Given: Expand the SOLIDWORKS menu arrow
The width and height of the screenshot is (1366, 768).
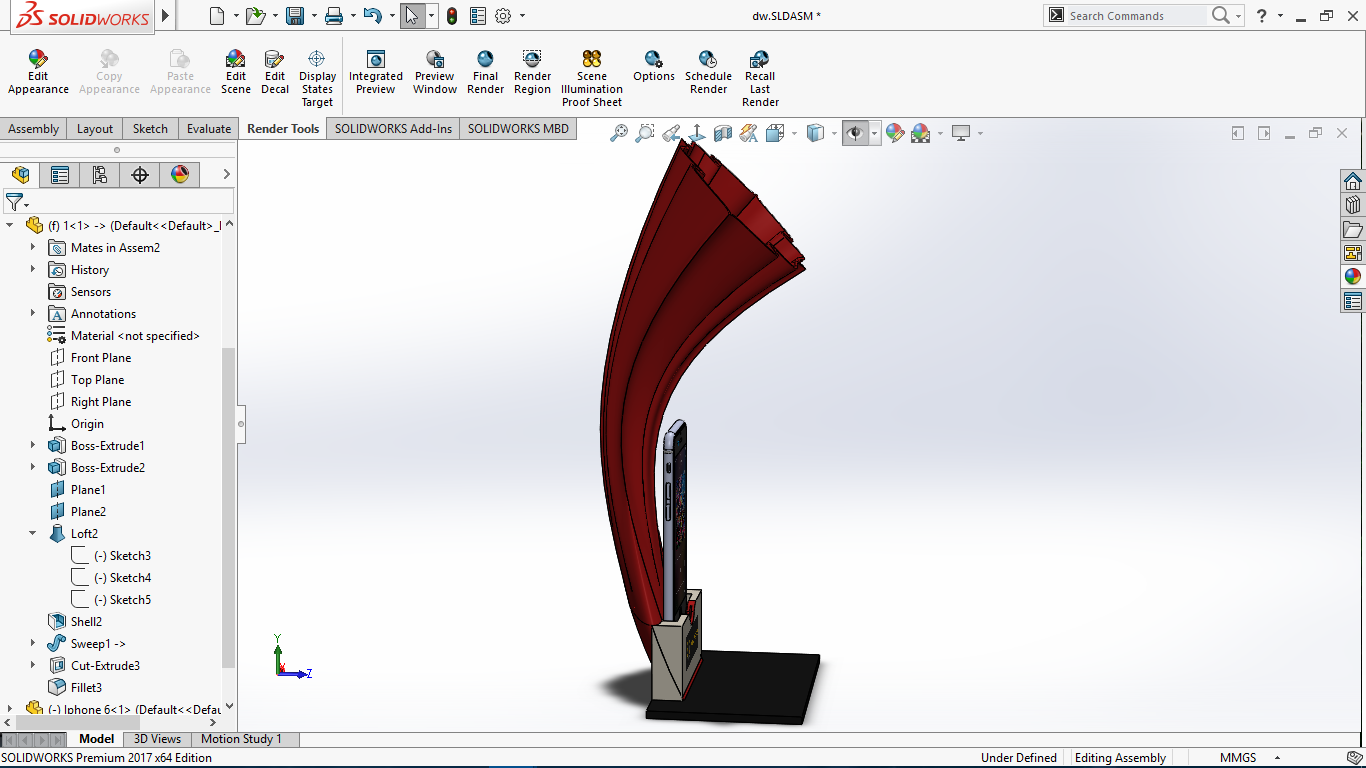Looking at the screenshot, I should click(x=165, y=16).
